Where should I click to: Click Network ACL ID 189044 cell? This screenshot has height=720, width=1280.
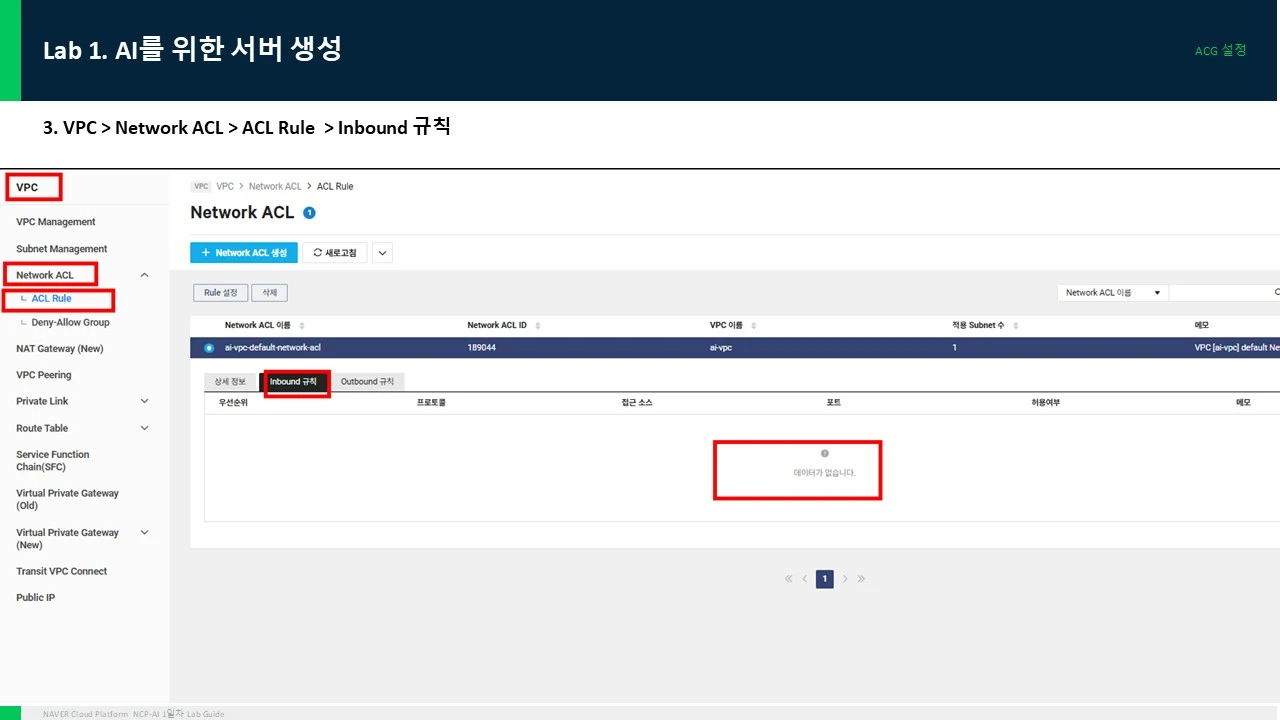481,348
